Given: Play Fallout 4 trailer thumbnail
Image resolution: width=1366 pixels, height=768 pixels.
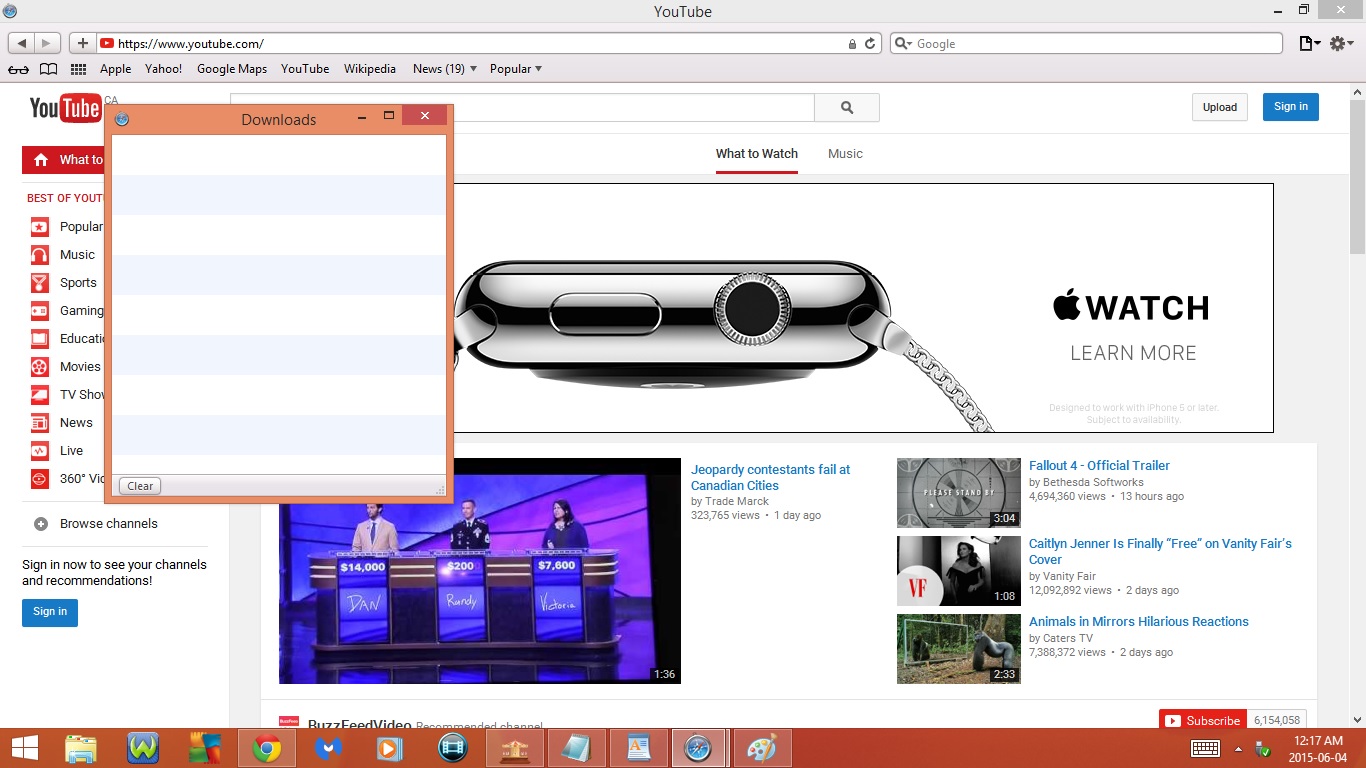Looking at the screenshot, I should tap(959, 492).
